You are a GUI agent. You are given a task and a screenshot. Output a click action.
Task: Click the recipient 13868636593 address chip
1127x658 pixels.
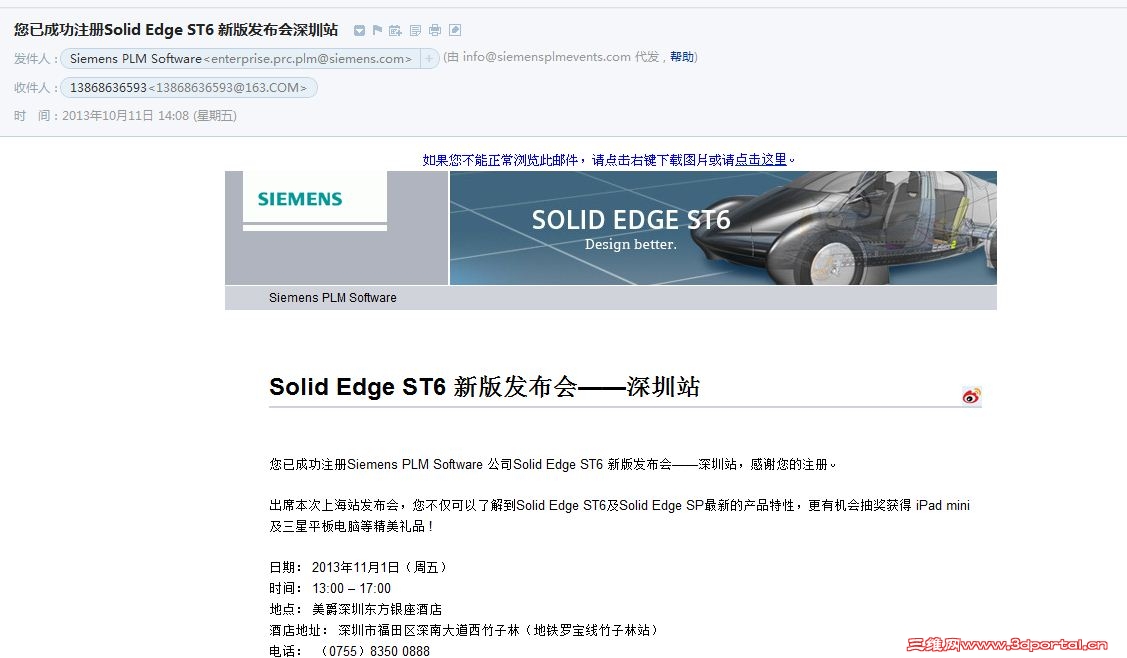[188, 88]
